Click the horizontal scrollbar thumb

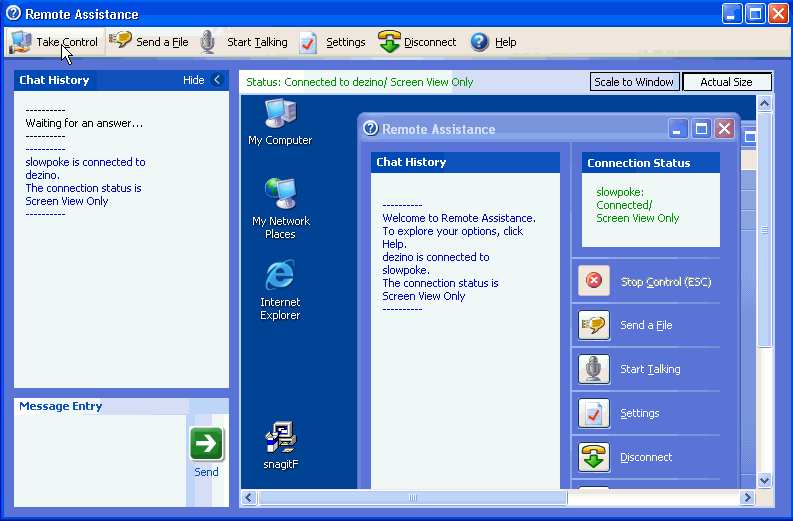pyautogui.click(x=413, y=497)
